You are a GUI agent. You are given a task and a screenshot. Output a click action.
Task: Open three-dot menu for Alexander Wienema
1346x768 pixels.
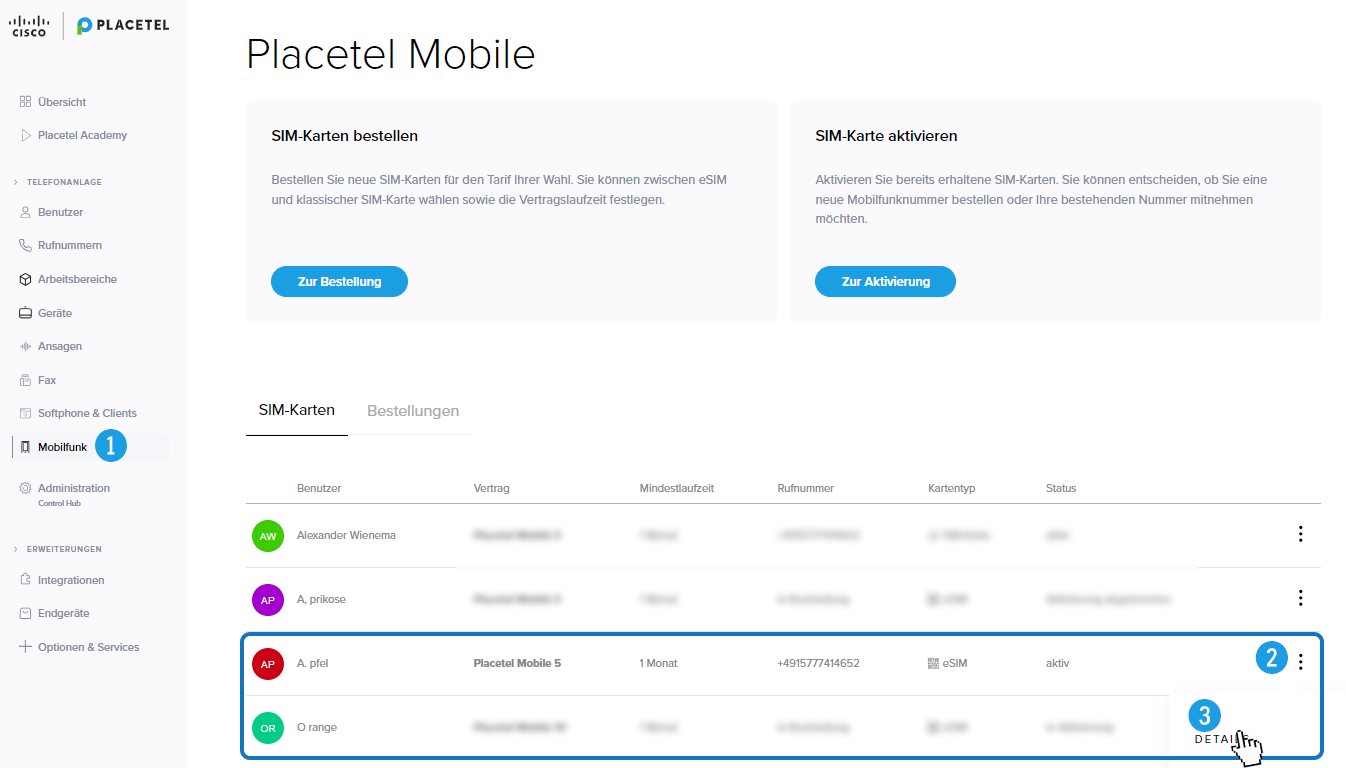[x=1300, y=534]
